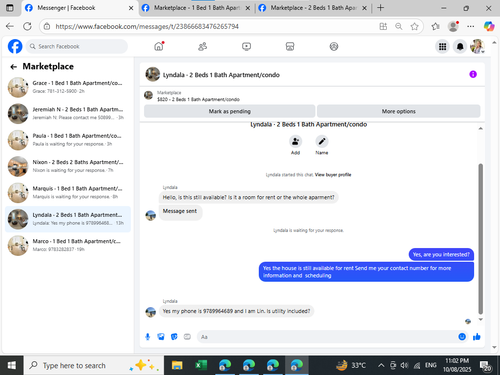Open the Facebook logo home link
The width and height of the screenshot is (500, 375).
(15, 46)
